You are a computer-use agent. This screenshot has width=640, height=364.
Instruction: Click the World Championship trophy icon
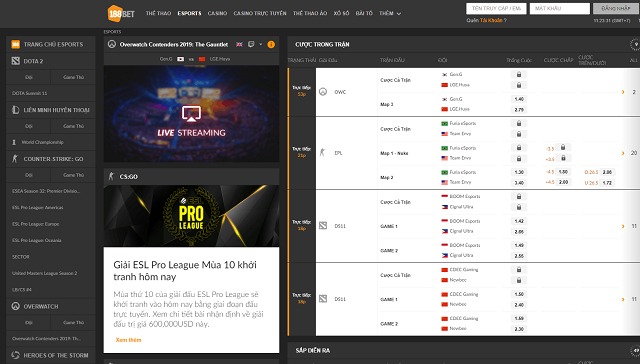click(14, 142)
